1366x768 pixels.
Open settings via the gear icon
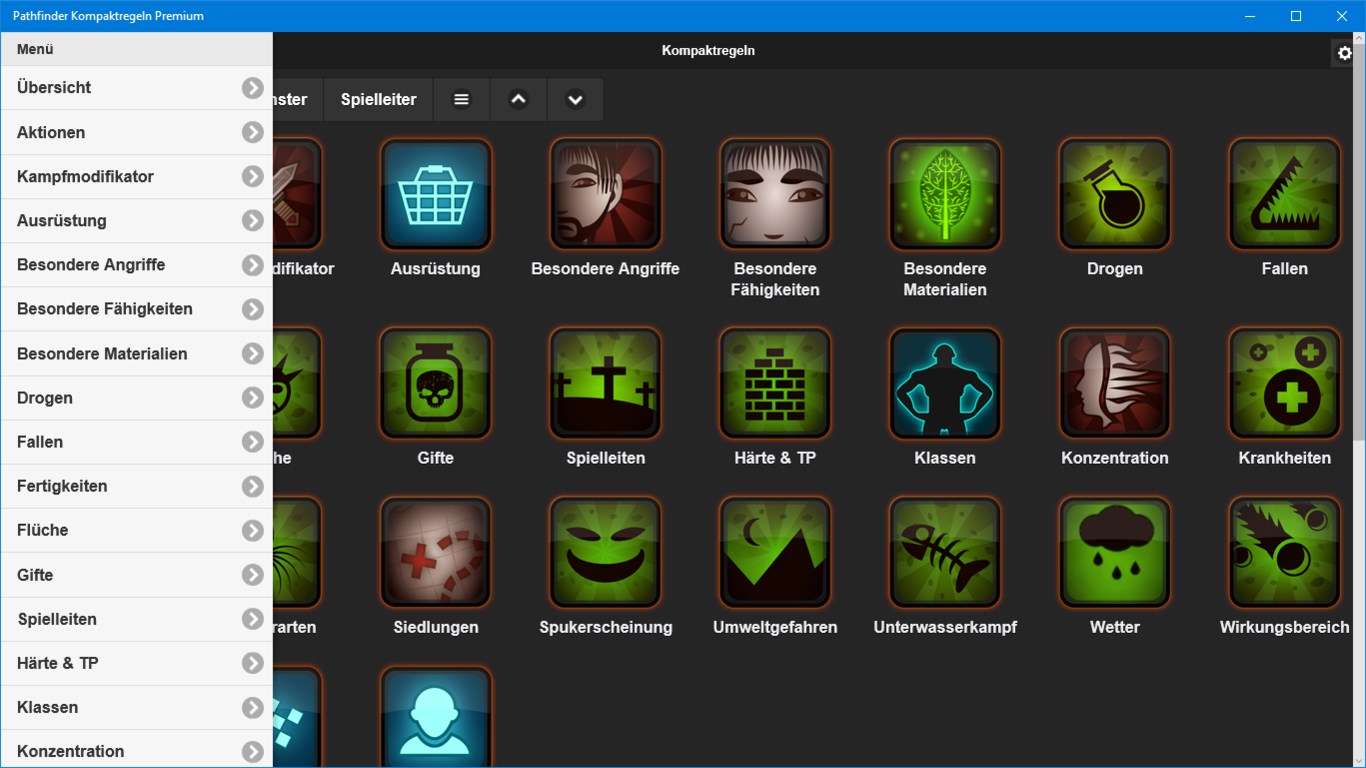pos(1345,53)
